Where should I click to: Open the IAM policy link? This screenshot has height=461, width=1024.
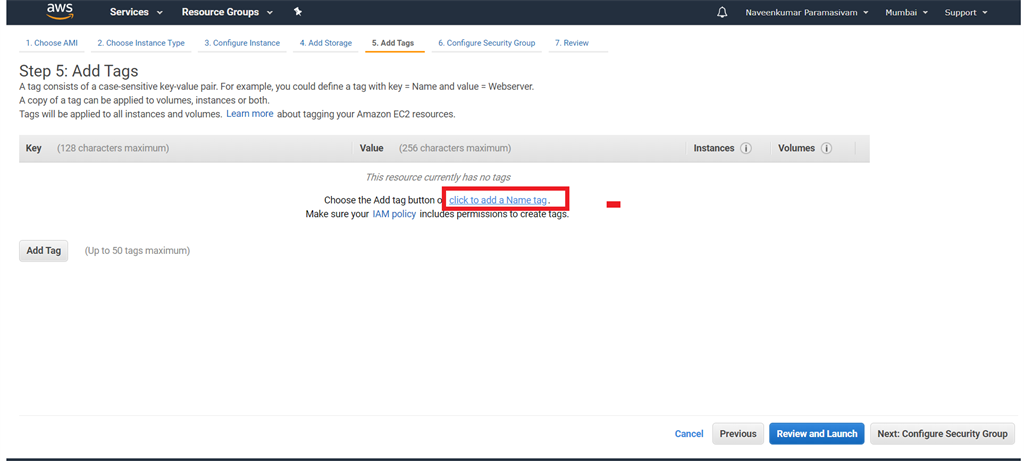(394, 214)
